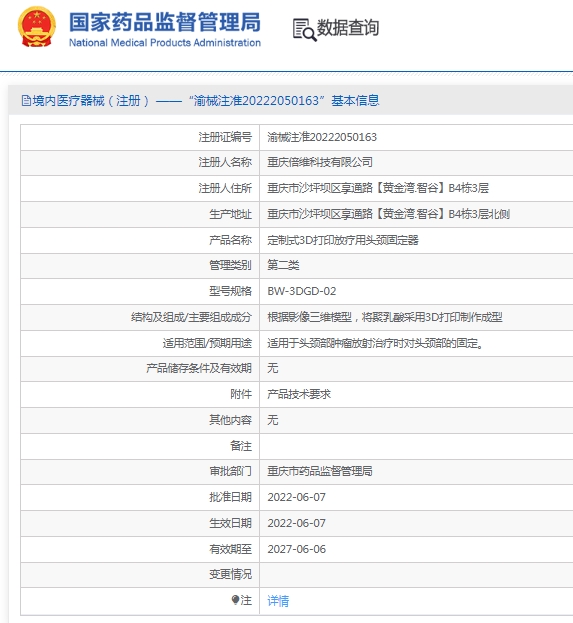
Task: Click the 数据查询 search document icon
Action: click(x=304, y=30)
